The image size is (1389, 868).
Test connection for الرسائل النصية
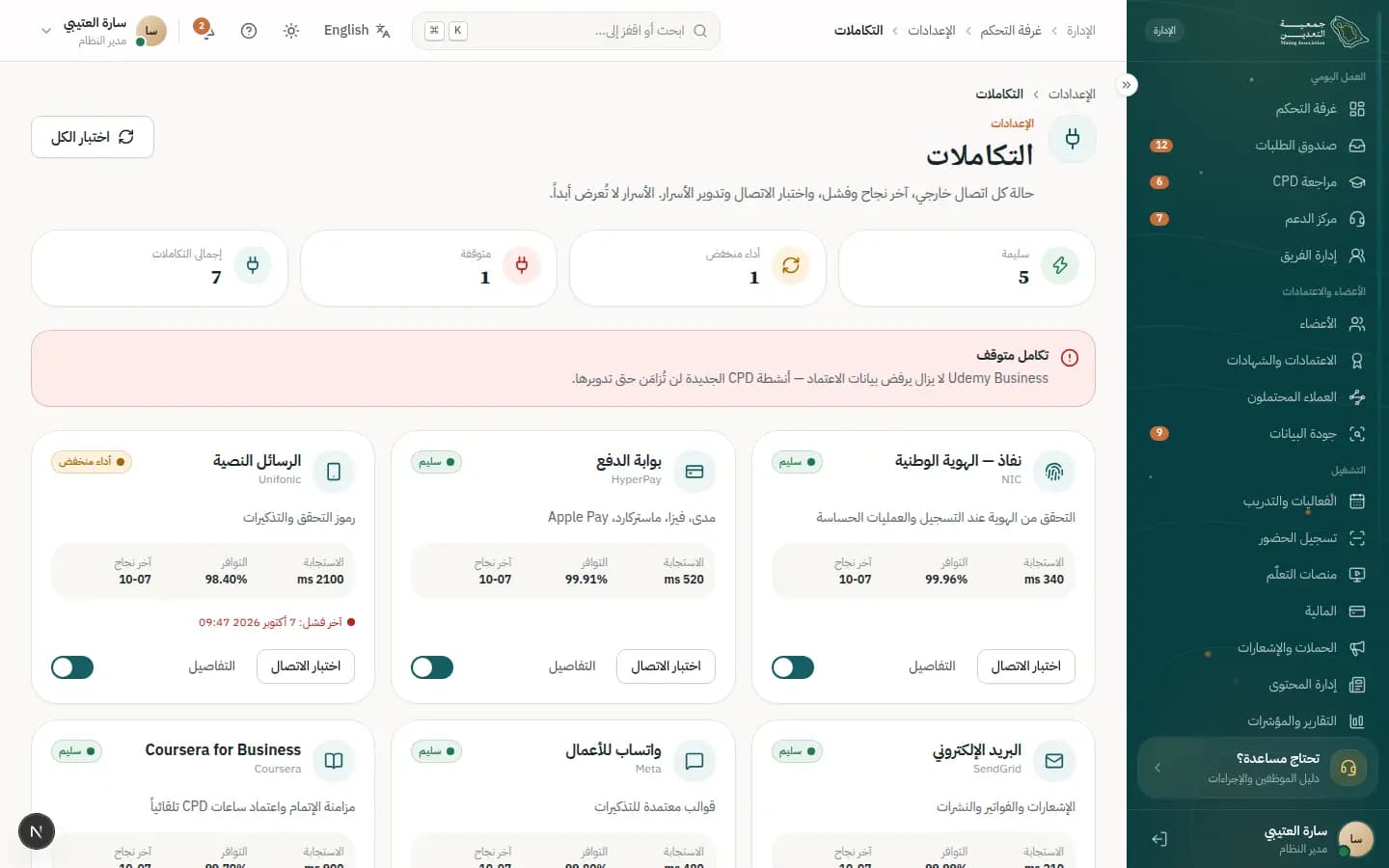pyautogui.click(x=306, y=666)
